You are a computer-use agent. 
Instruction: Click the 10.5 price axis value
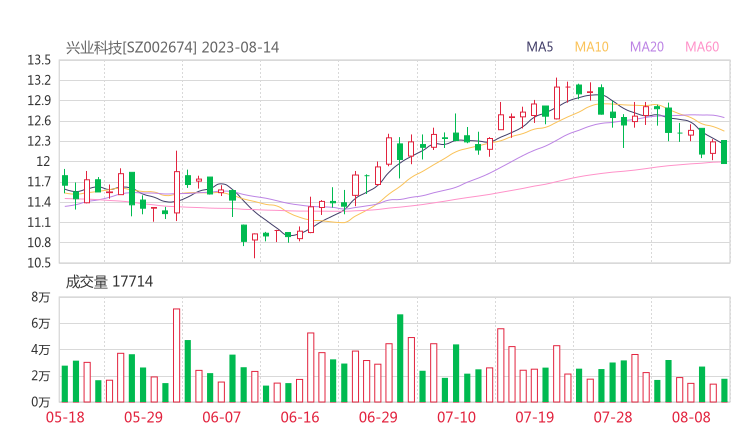click(39, 263)
